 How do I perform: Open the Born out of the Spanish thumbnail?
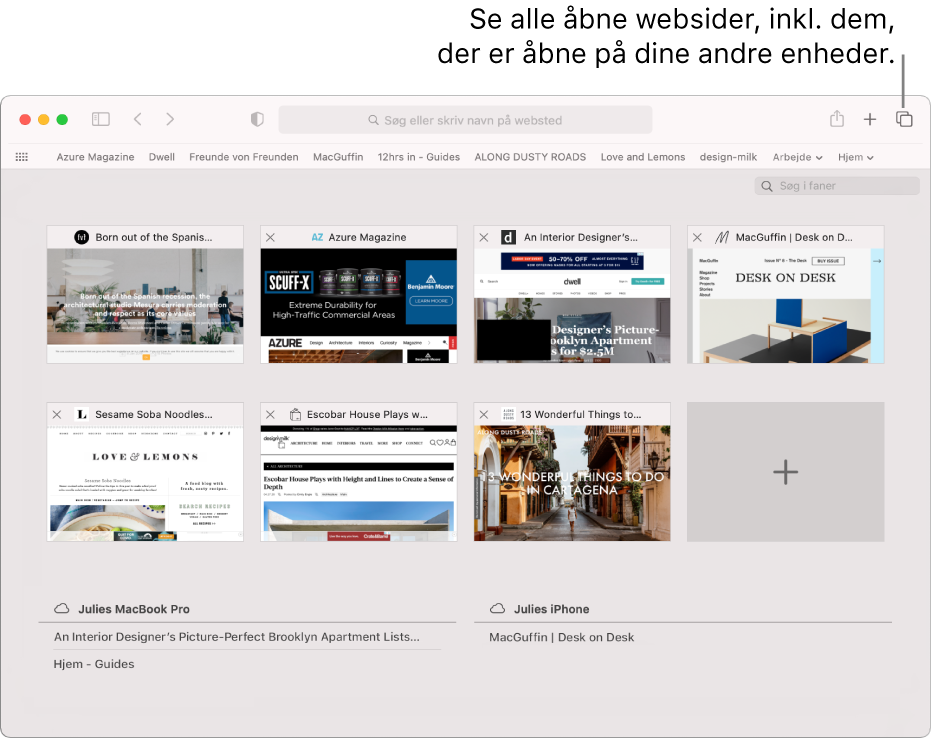point(145,306)
